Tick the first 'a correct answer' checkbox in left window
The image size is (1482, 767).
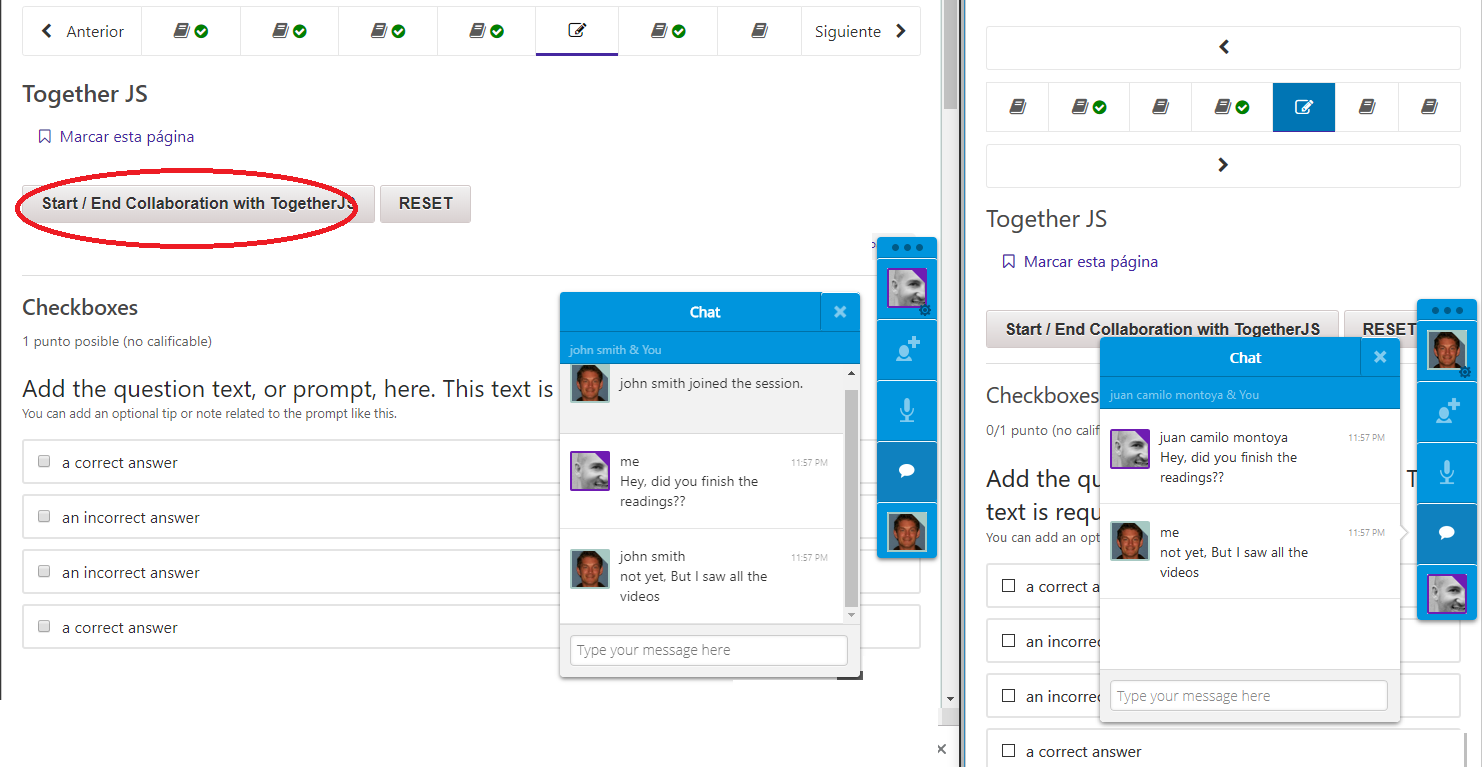click(x=44, y=462)
